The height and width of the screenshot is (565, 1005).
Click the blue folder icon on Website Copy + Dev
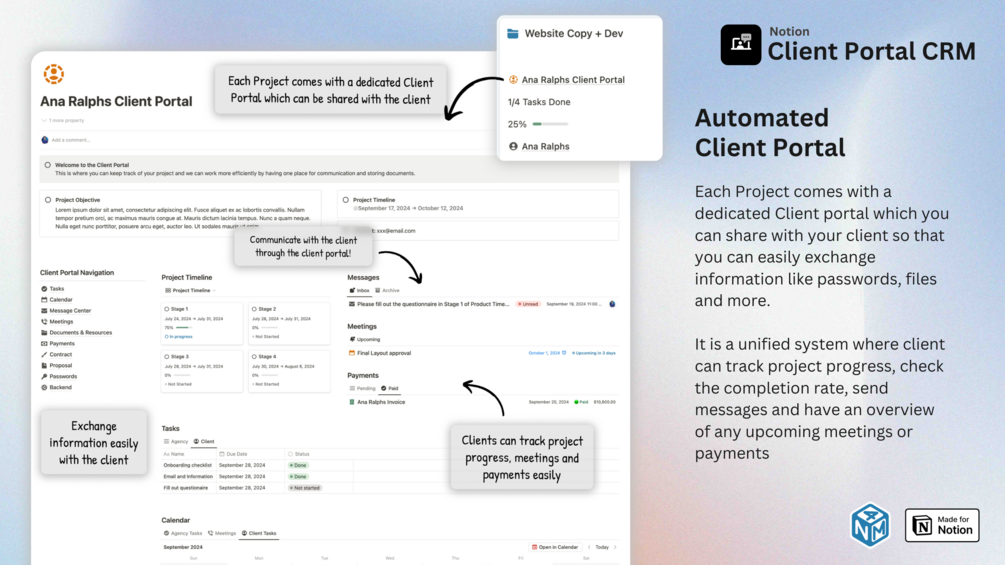pyautogui.click(x=513, y=33)
